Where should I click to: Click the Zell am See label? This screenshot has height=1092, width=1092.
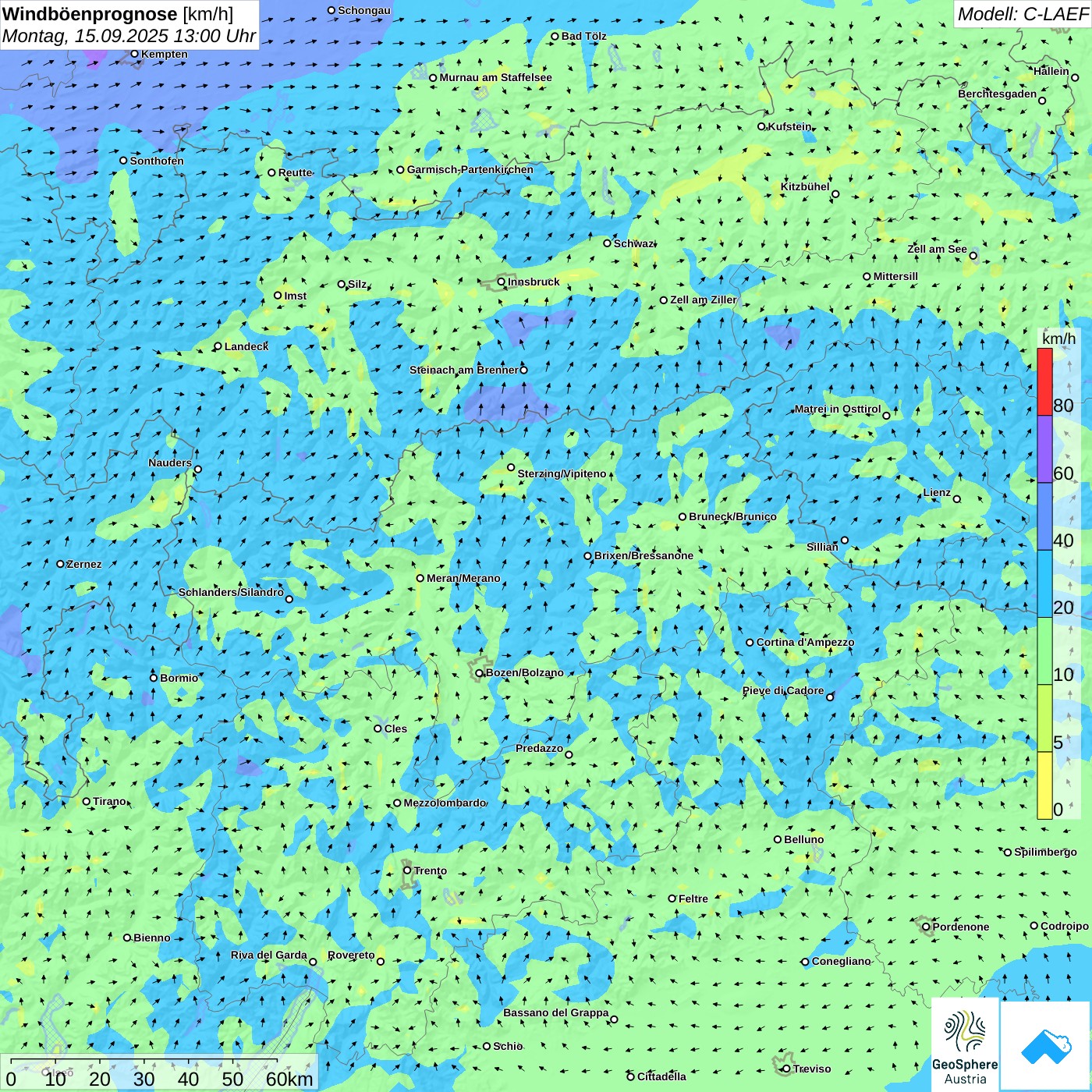[x=937, y=249]
